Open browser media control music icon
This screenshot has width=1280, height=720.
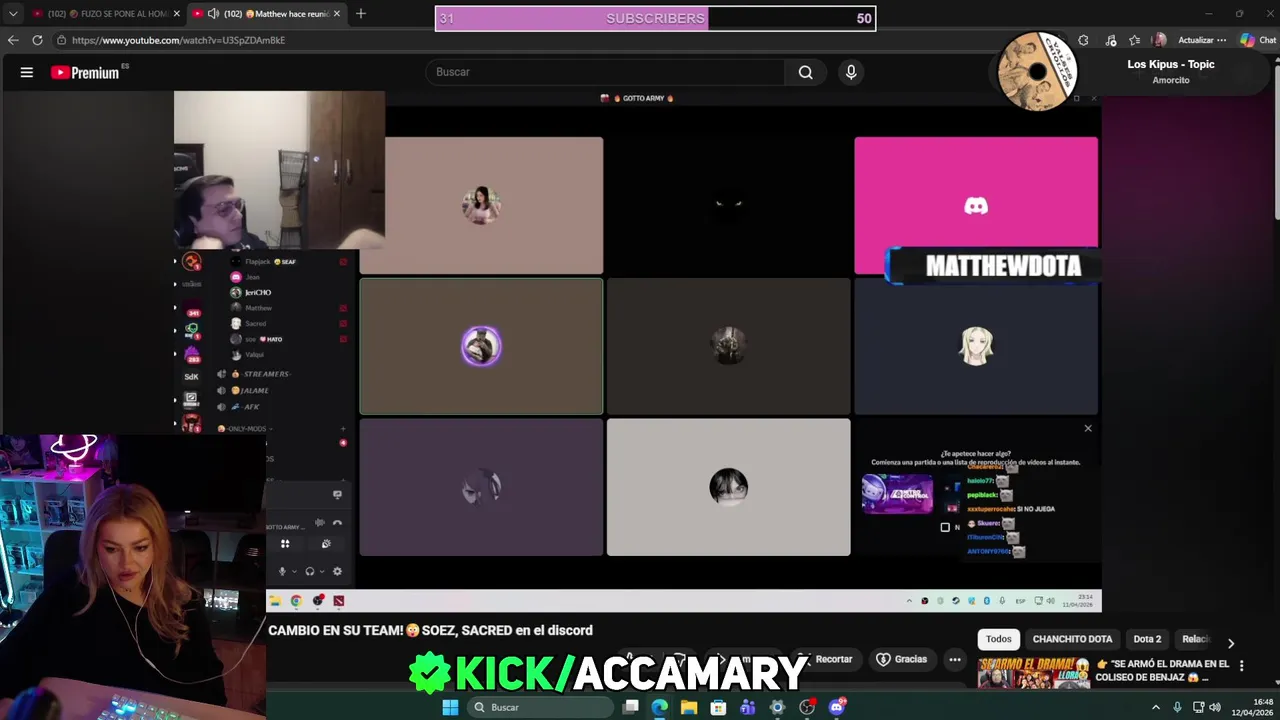click(x=1110, y=40)
